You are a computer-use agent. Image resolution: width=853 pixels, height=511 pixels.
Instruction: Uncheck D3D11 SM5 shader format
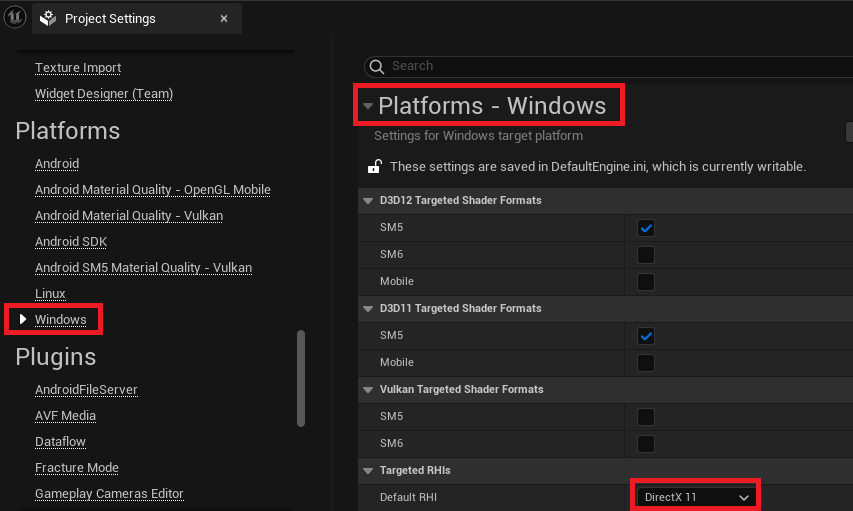point(646,336)
